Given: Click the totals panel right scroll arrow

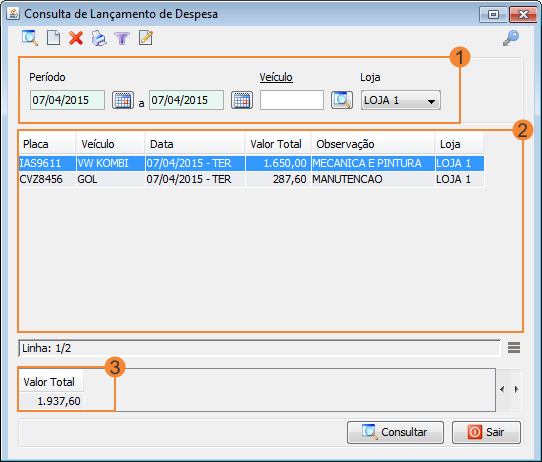Looking at the screenshot, I should coord(517,389).
